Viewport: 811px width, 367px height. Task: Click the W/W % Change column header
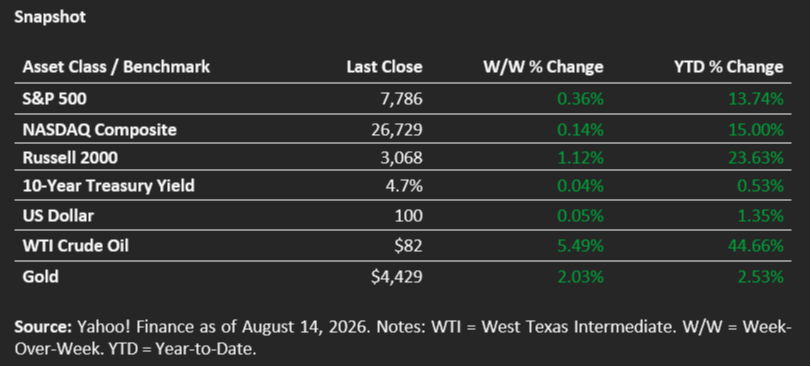click(x=543, y=67)
